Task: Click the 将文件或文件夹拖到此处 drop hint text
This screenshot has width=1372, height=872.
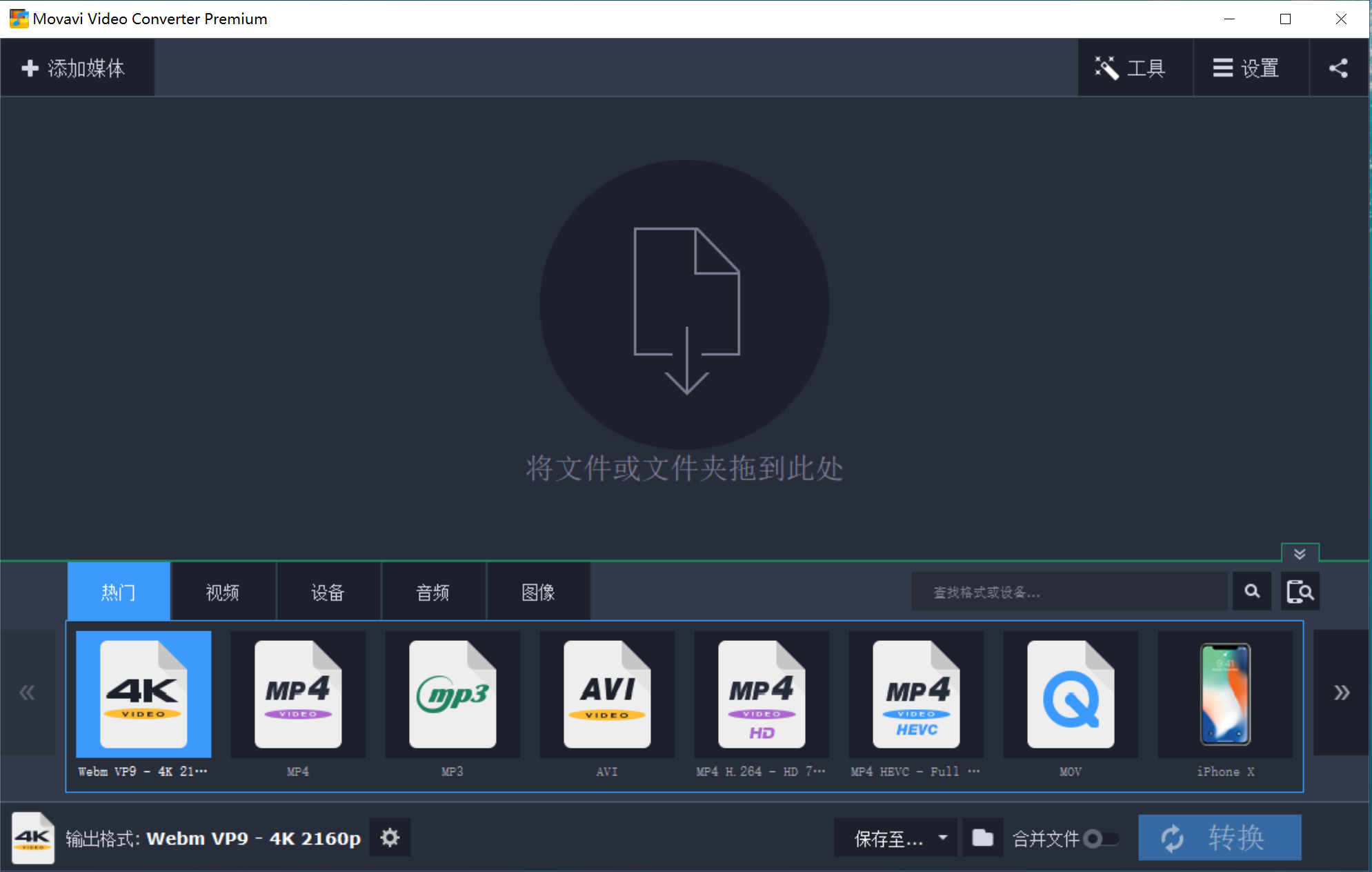Action: [x=685, y=468]
